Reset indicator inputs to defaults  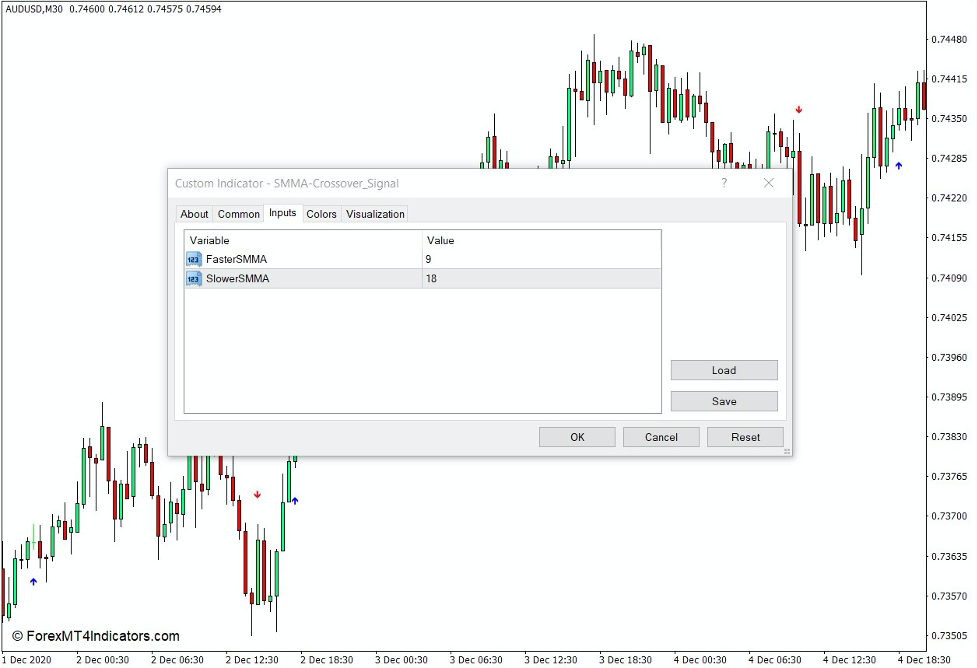point(744,437)
